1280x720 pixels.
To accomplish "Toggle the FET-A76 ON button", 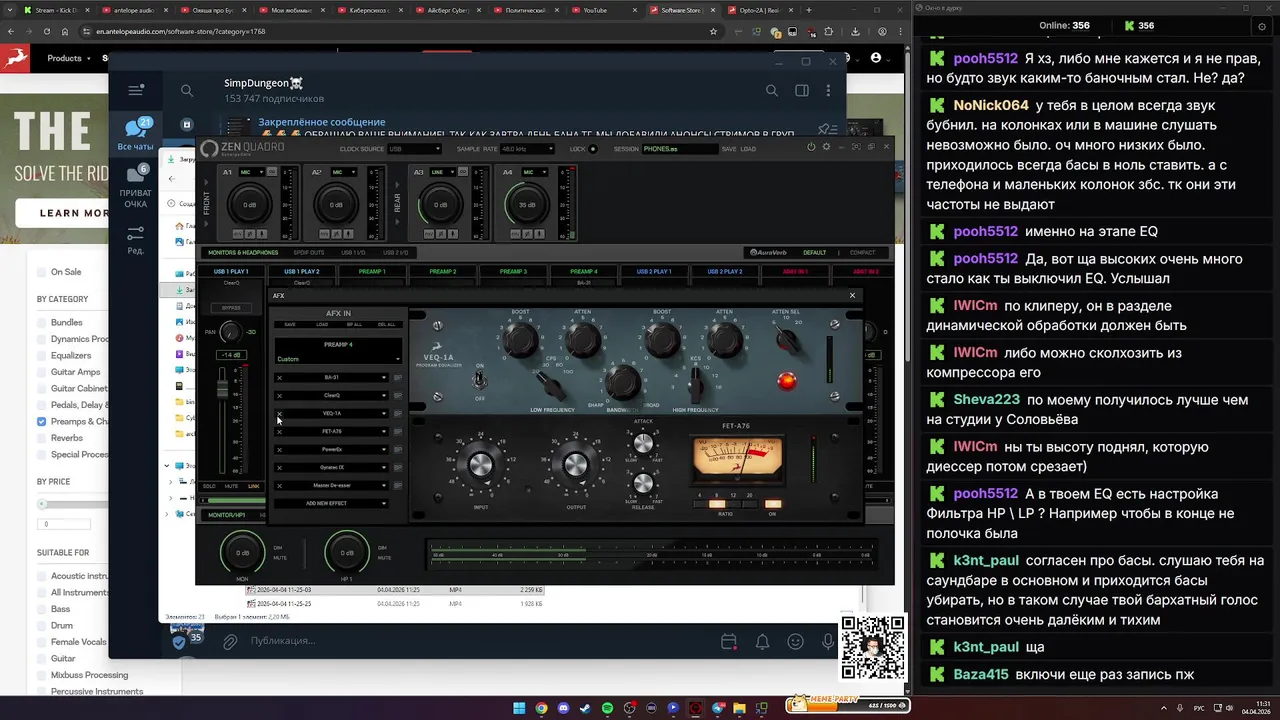I will coord(772,504).
